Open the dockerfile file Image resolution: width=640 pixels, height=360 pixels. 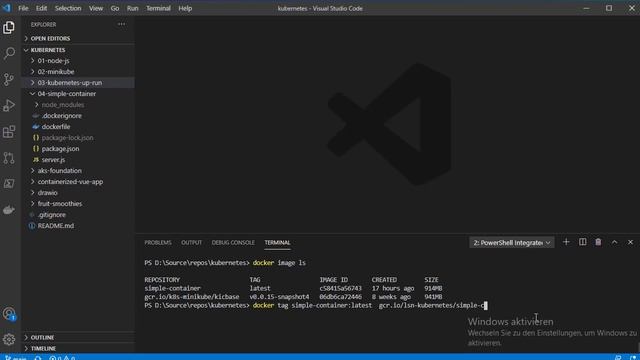coord(78,127)
